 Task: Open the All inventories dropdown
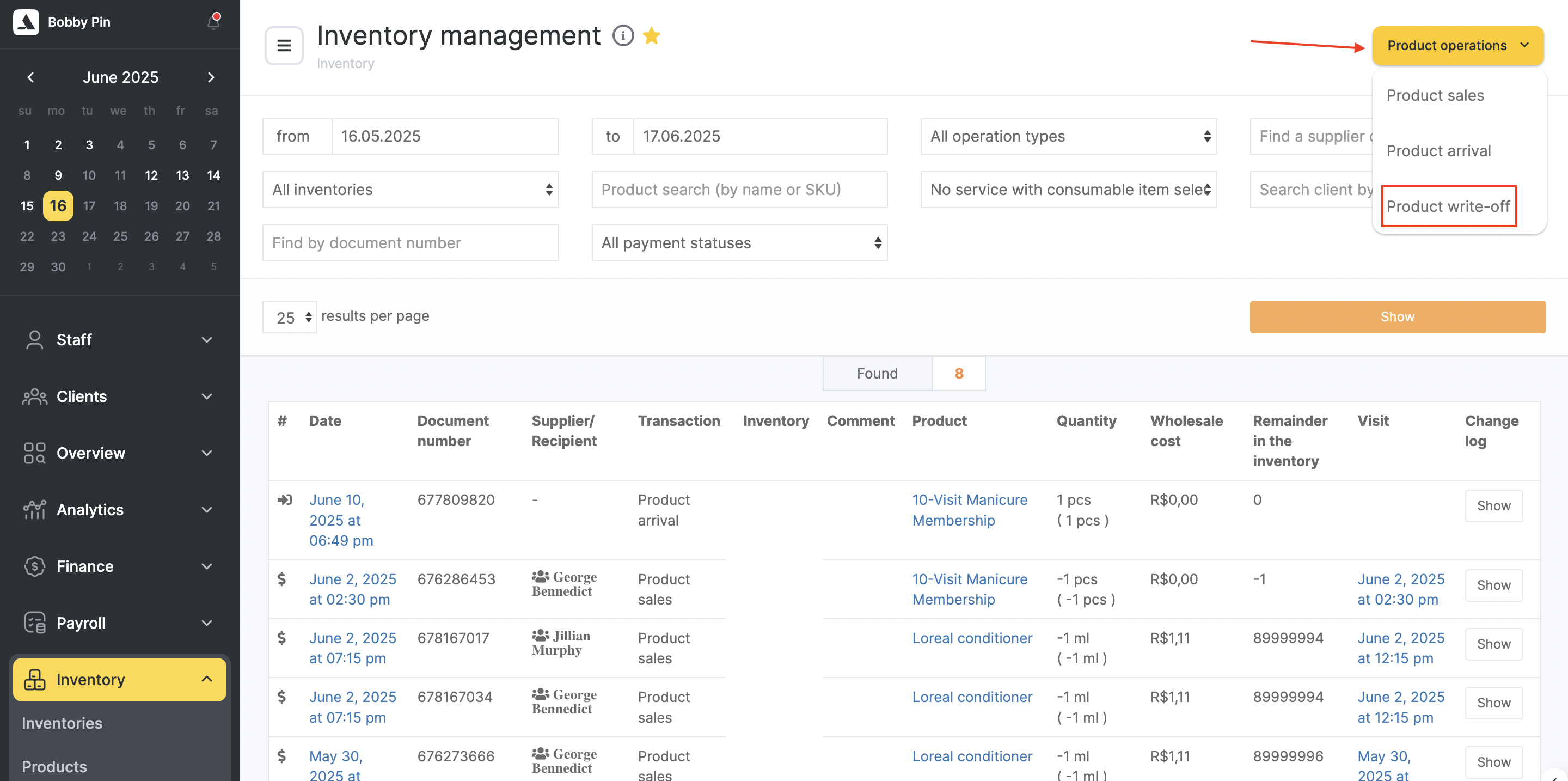(x=411, y=190)
